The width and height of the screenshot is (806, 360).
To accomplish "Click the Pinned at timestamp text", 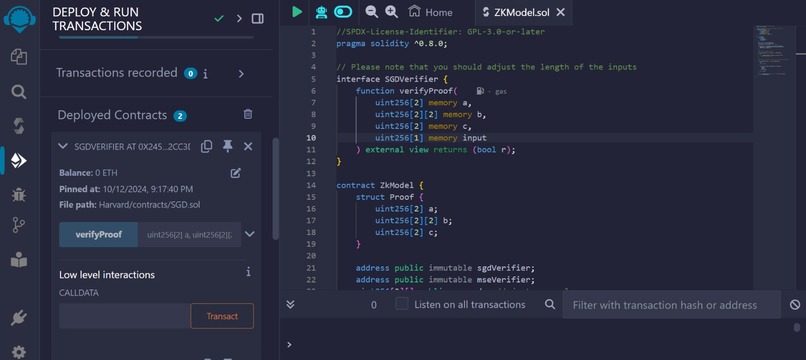I will (x=126, y=189).
